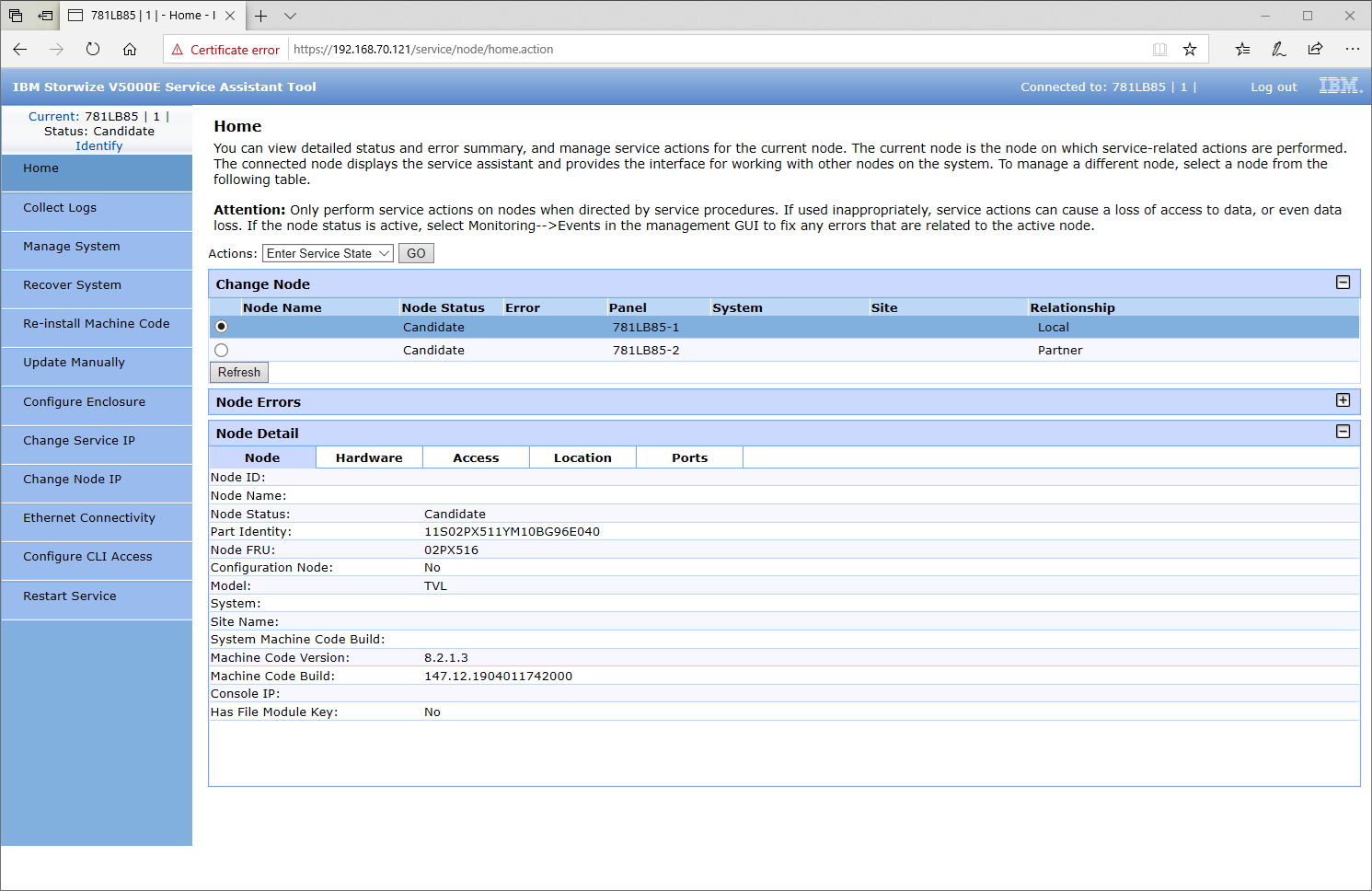
Task: Click the GO button
Action: click(416, 253)
